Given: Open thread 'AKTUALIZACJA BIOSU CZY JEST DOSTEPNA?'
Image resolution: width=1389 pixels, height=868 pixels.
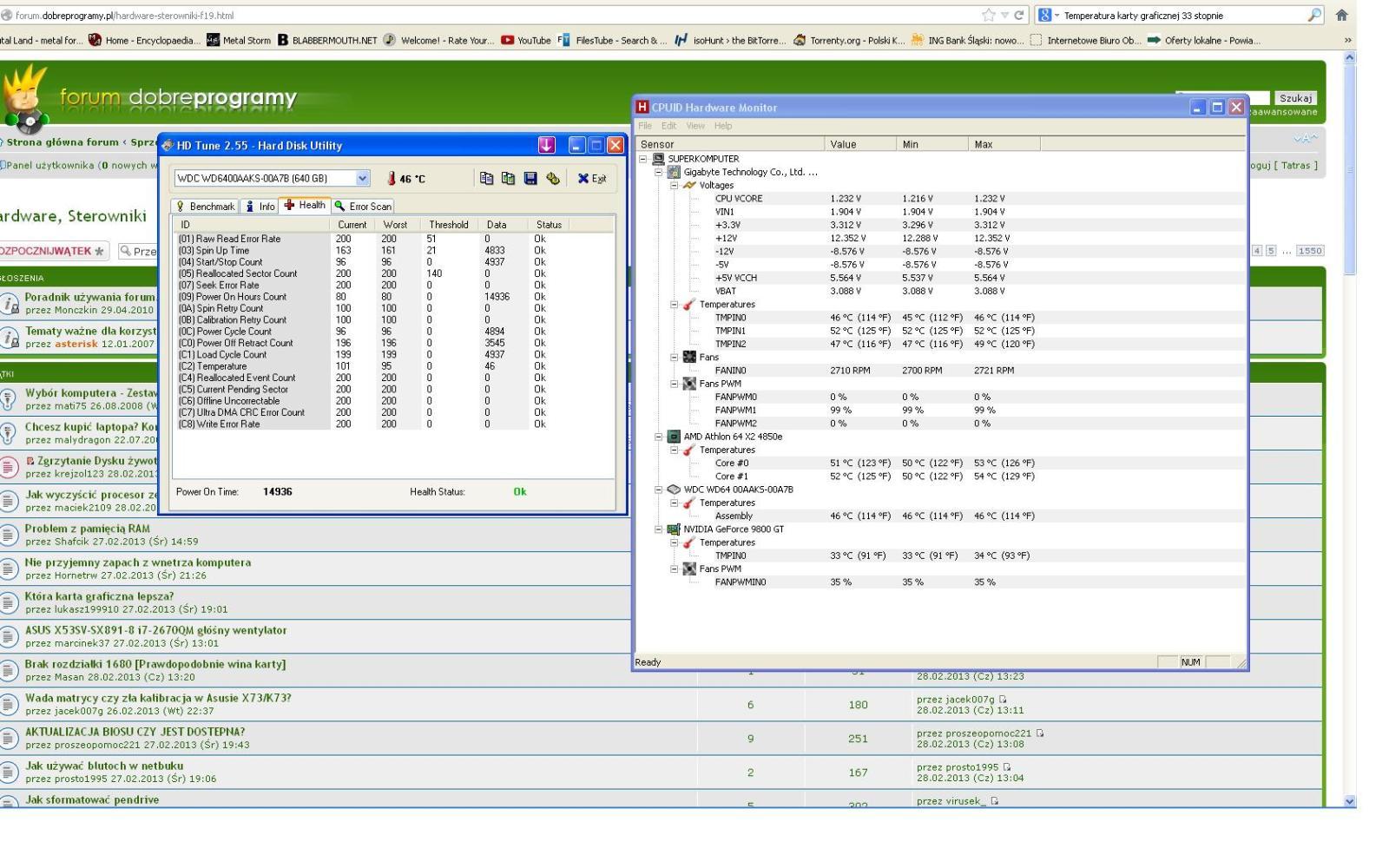Looking at the screenshot, I should pyautogui.click(x=135, y=732).
